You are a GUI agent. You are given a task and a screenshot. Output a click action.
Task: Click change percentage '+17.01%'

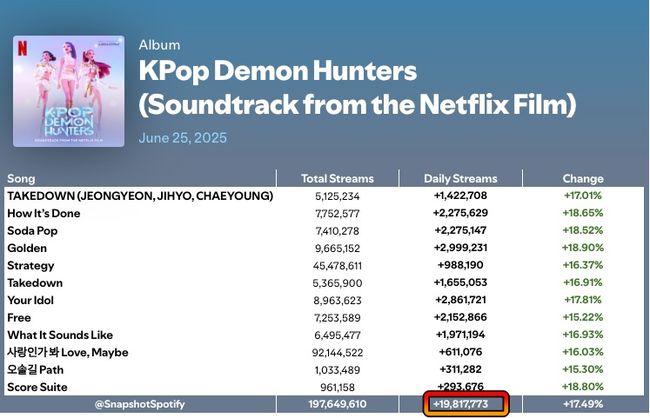[x=583, y=195]
